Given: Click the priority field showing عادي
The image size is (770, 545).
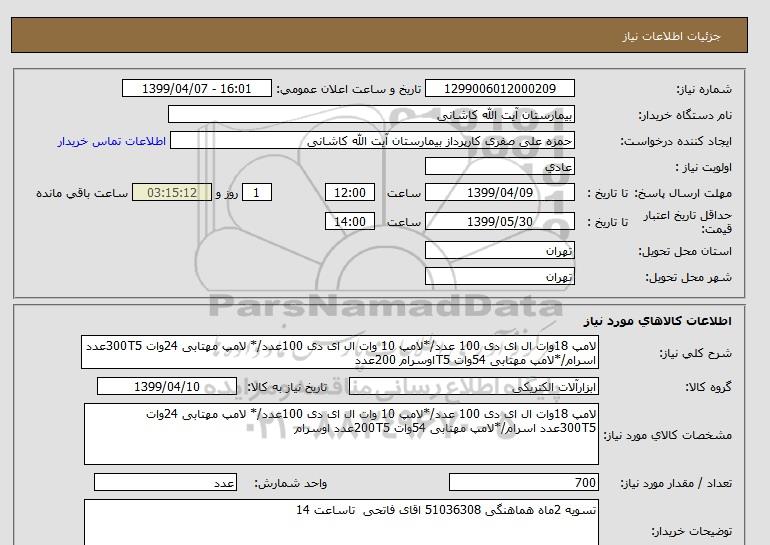Looking at the screenshot, I should pyautogui.click(x=499, y=166).
